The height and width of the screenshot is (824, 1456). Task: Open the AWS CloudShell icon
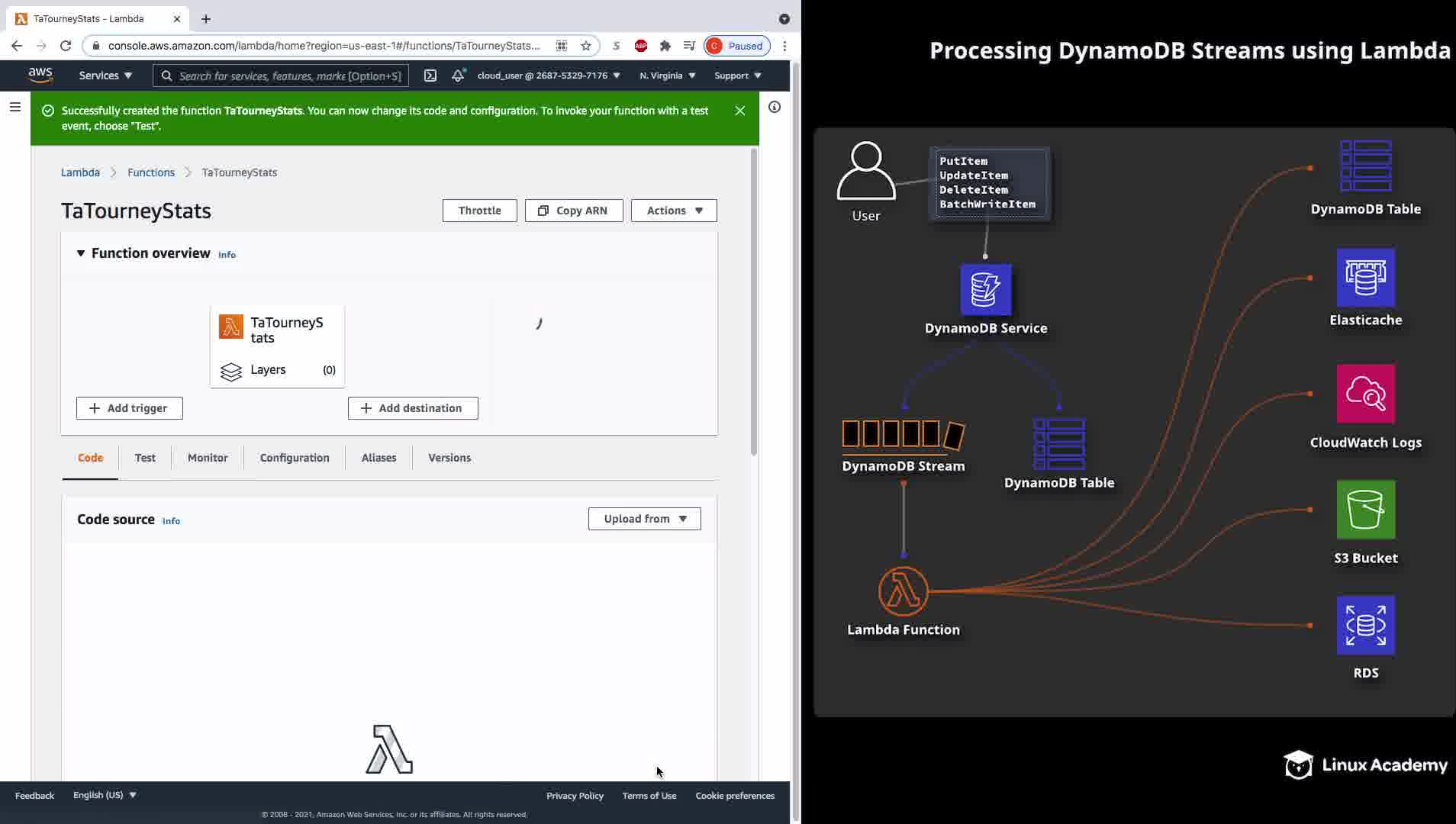pyautogui.click(x=430, y=76)
